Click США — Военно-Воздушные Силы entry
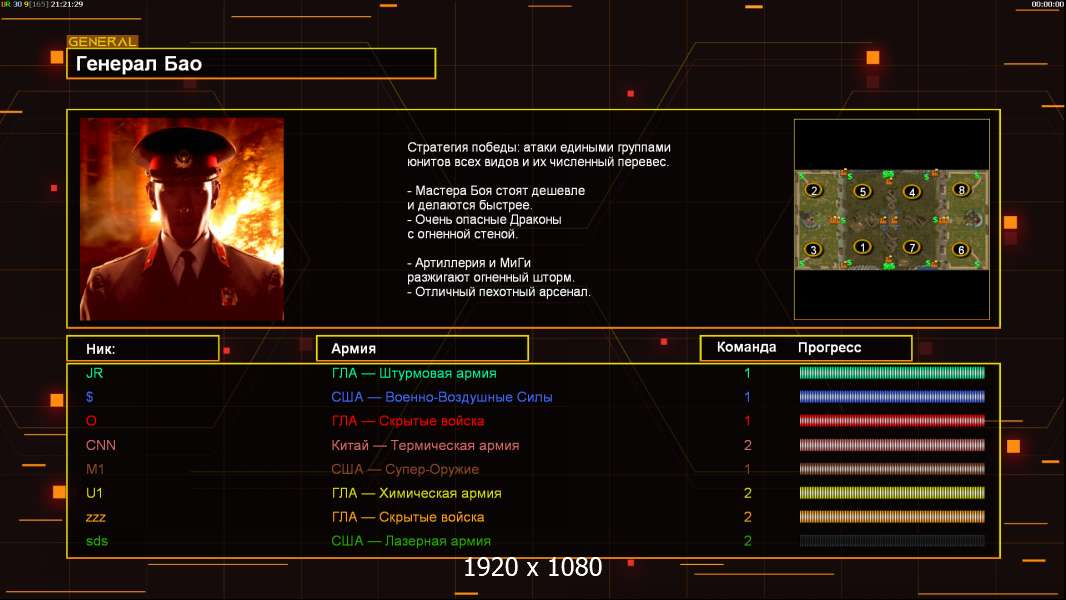1066x600 pixels. click(442, 397)
